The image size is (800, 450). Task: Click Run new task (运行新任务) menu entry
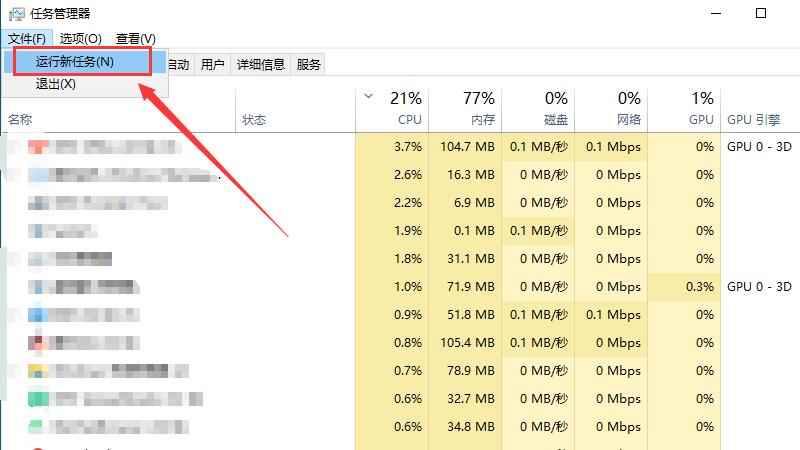click(x=75, y=62)
